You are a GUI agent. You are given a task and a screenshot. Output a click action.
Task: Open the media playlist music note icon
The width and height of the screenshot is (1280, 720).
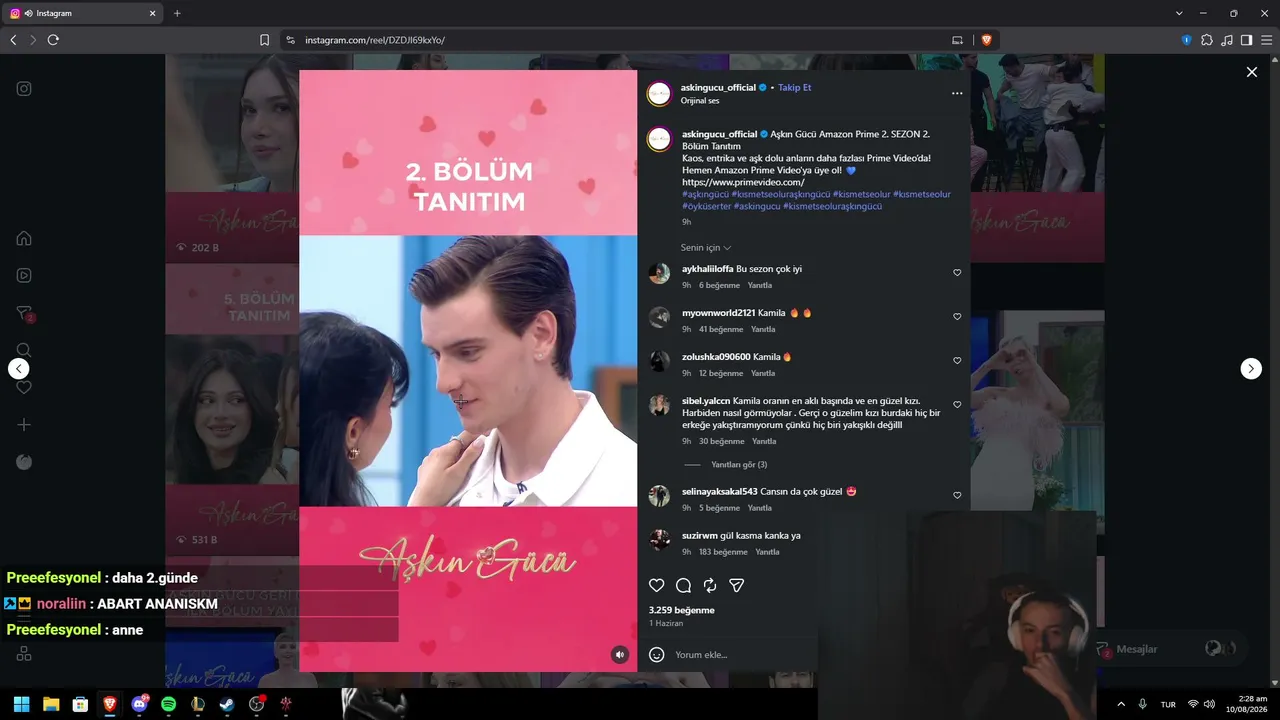click(1227, 40)
